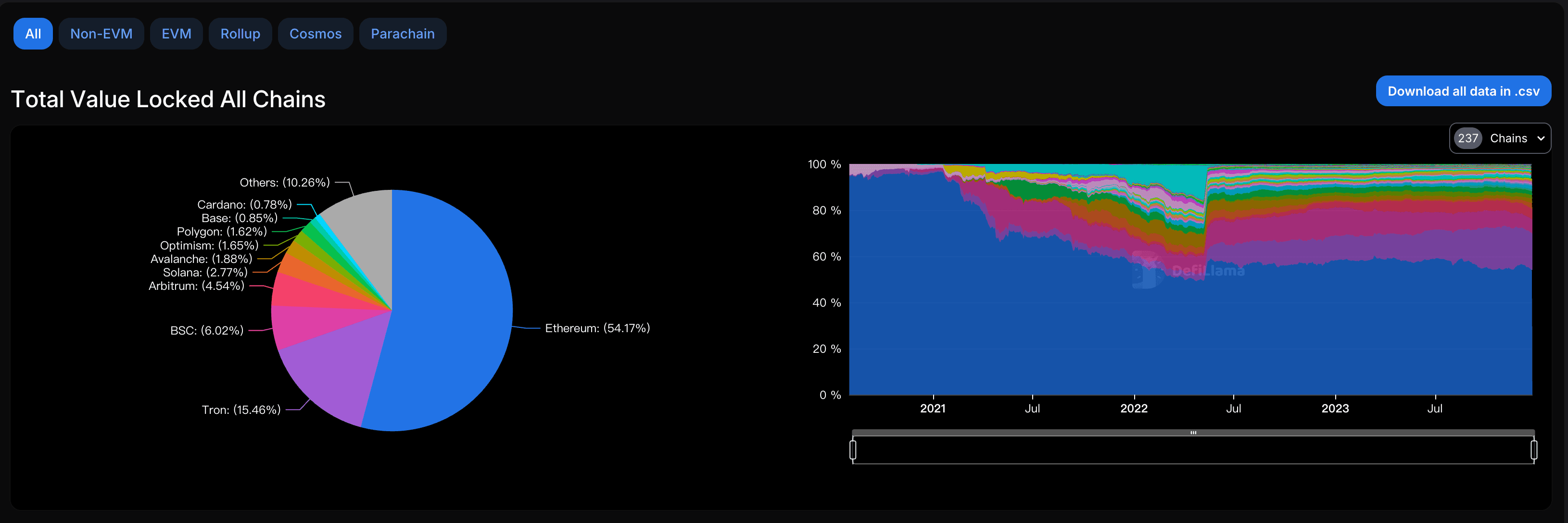Click the 2023 x-axis label
The image size is (1568, 523).
coord(1335,409)
